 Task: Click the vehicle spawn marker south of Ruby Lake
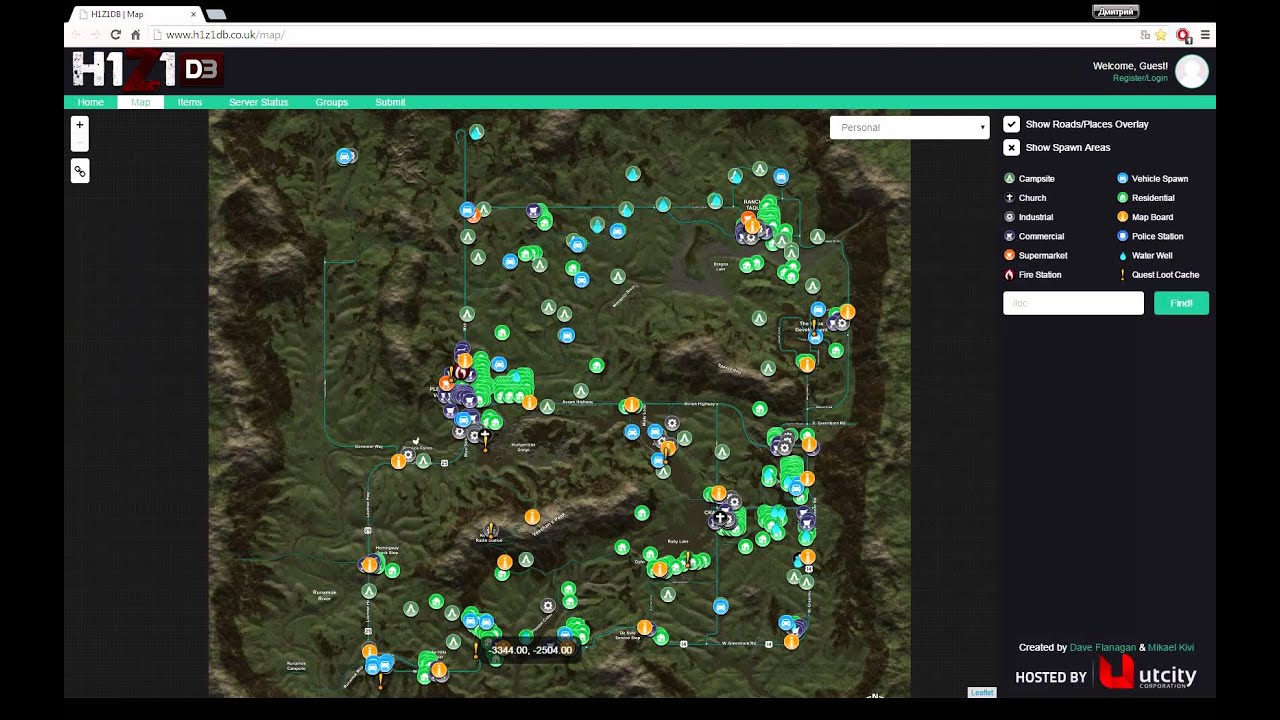(x=720, y=606)
